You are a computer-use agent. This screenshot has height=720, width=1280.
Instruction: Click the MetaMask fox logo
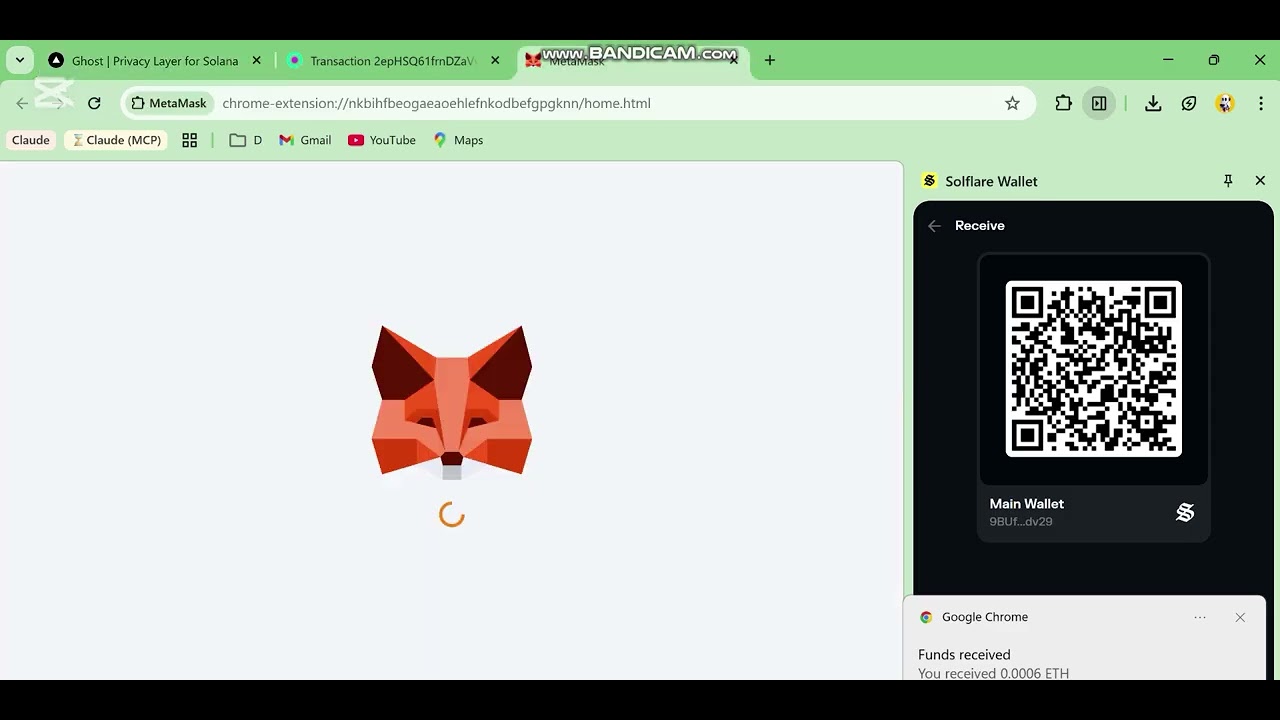point(452,402)
